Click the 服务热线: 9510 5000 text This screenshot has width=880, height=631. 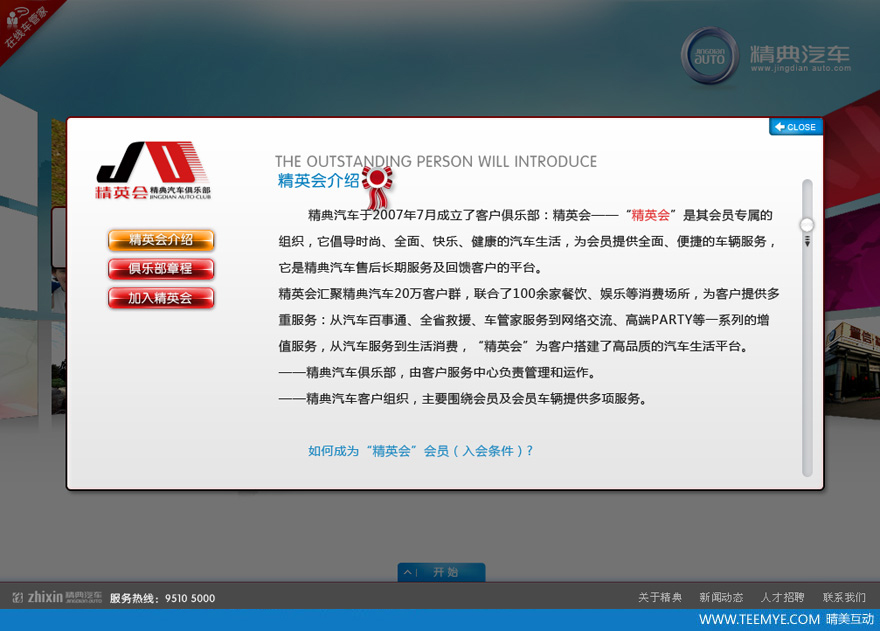pyautogui.click(x=162, y=598)
